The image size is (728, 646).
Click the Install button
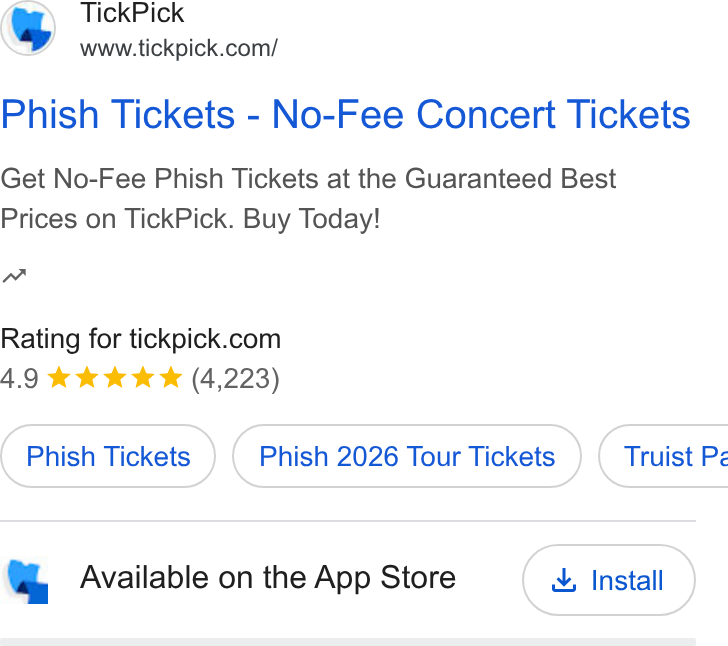tap(609, 580)
